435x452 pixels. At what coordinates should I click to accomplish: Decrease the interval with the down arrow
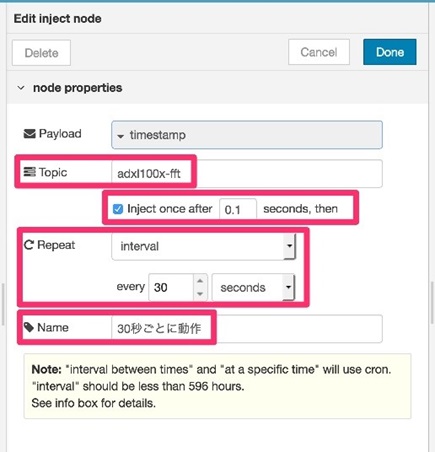point(200,293)
